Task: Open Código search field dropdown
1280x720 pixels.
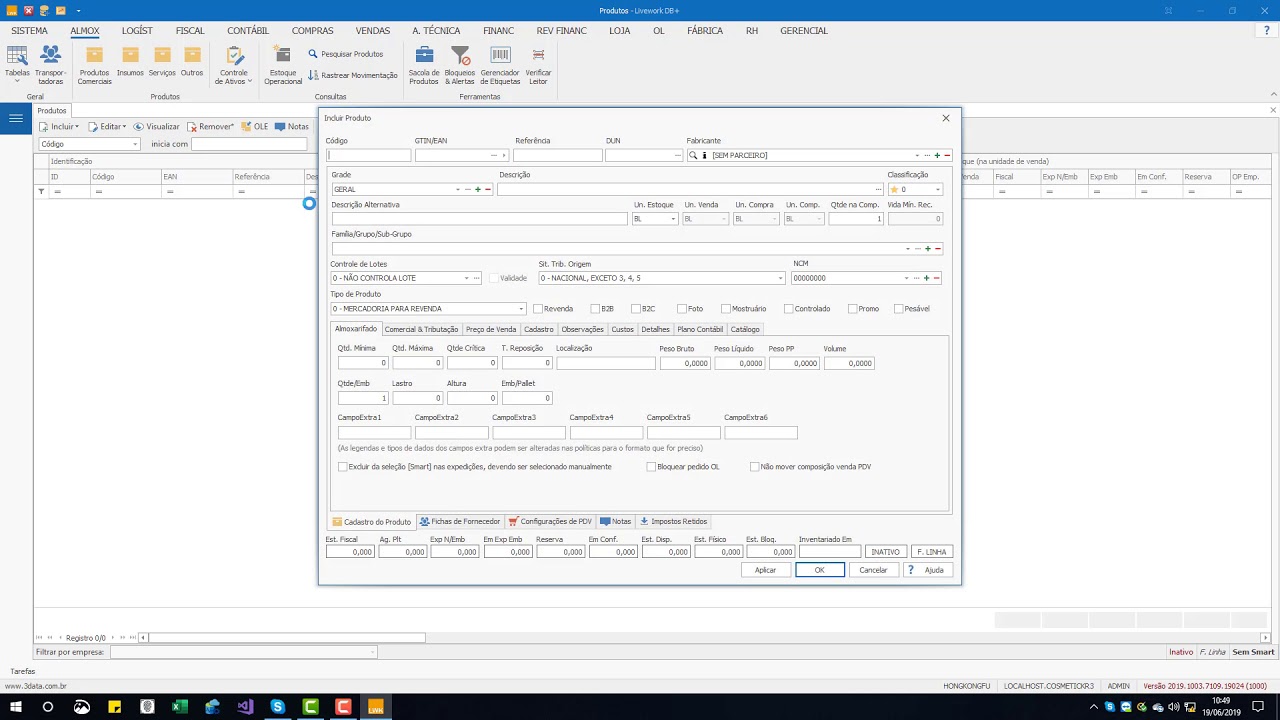Action: (x=135, y=144)
